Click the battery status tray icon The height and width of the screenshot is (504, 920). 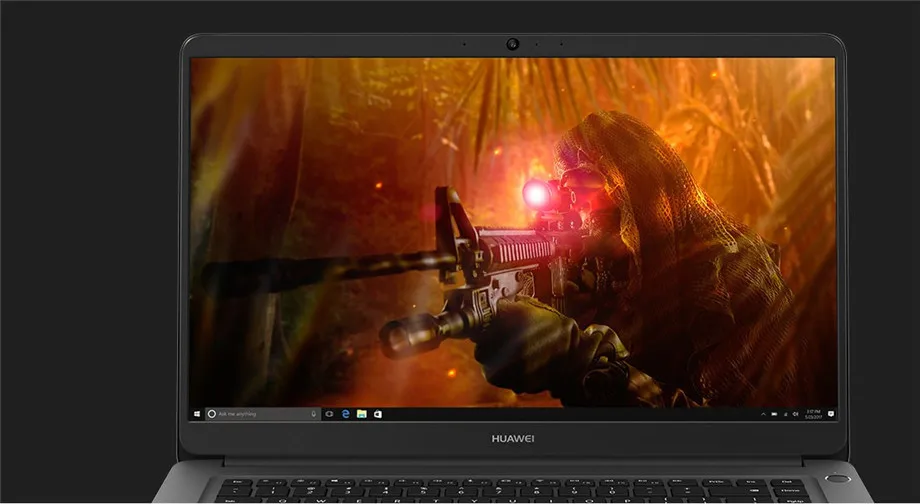tap(774, 414)
